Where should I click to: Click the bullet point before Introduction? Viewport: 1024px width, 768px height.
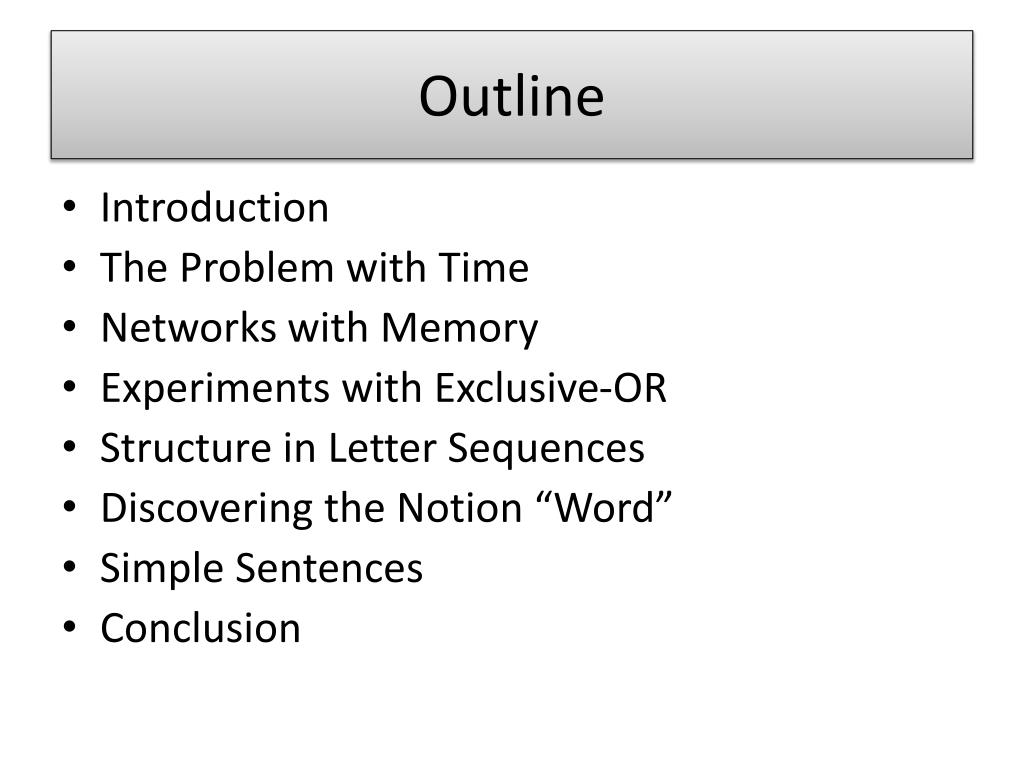(x=70, y=207)
